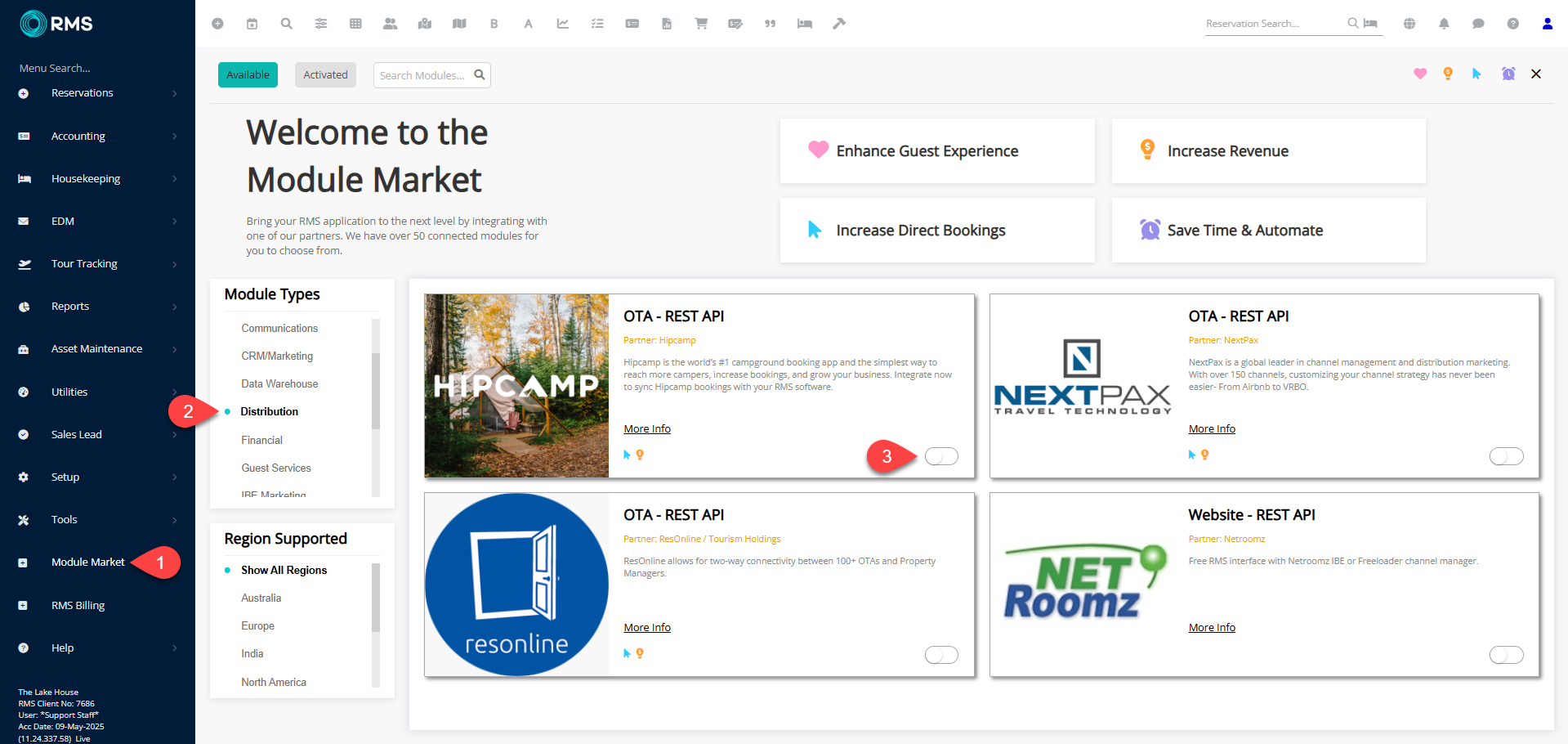This screenshot has height=744, width=1568.
Task: Select the CRM/Marketing module type
Action: tap(277, 356)
